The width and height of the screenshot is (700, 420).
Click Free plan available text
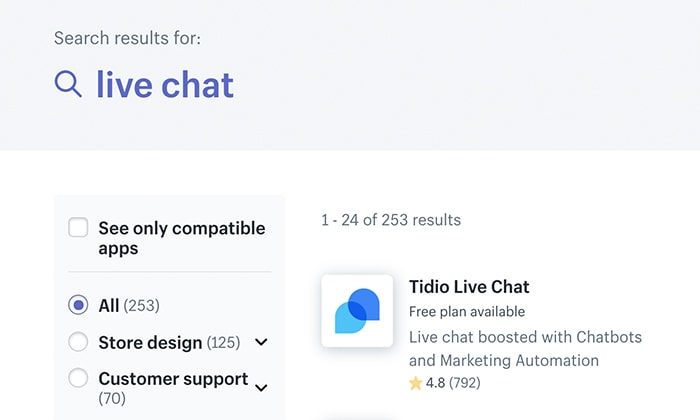click(467, 312)
